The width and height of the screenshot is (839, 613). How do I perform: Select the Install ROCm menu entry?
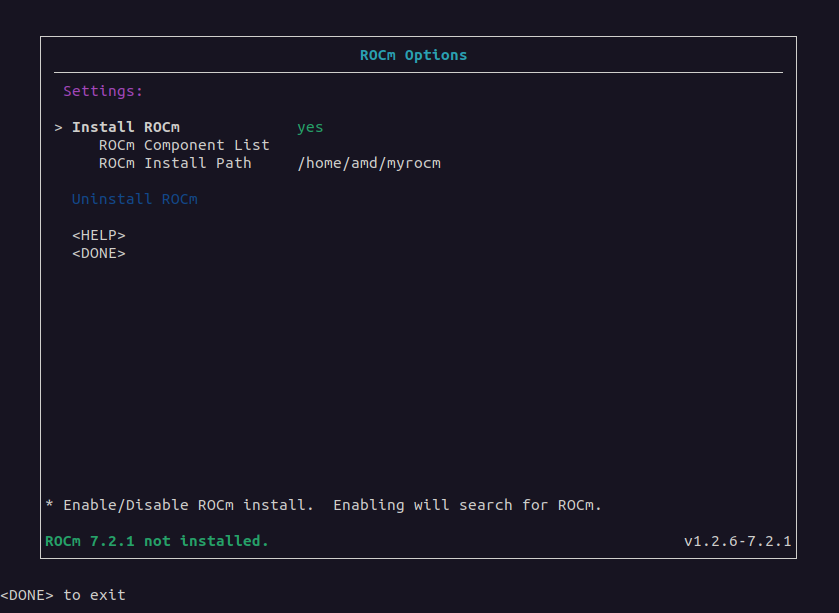click(126, 127)
